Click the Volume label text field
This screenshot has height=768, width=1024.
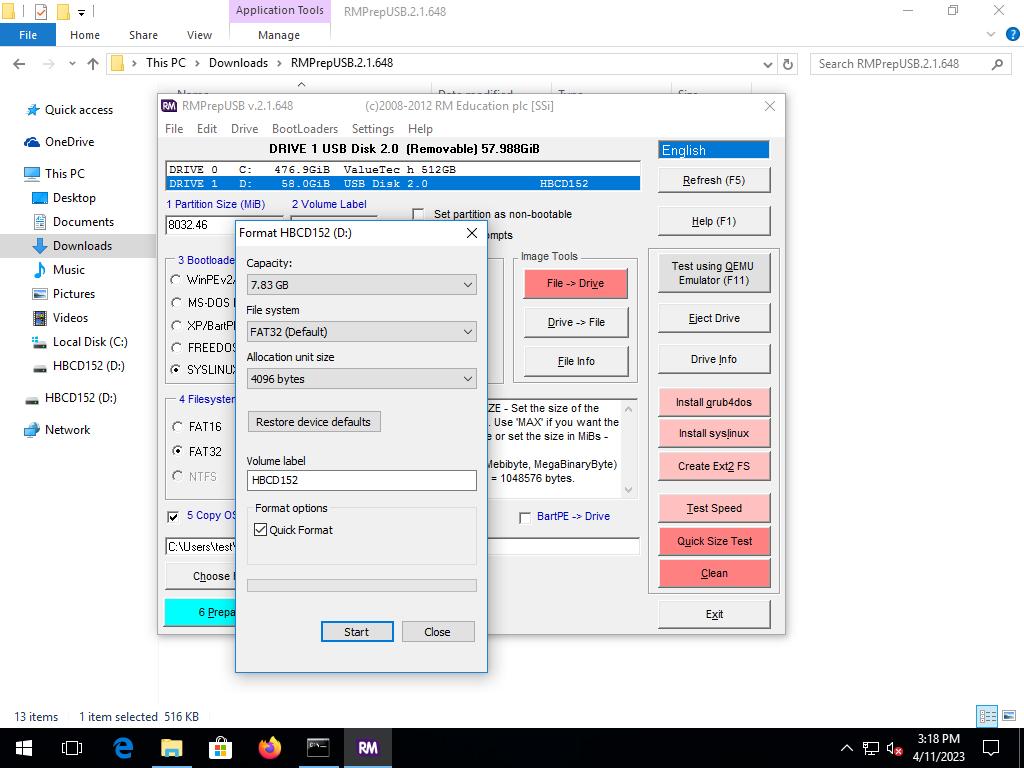point(361,480)
